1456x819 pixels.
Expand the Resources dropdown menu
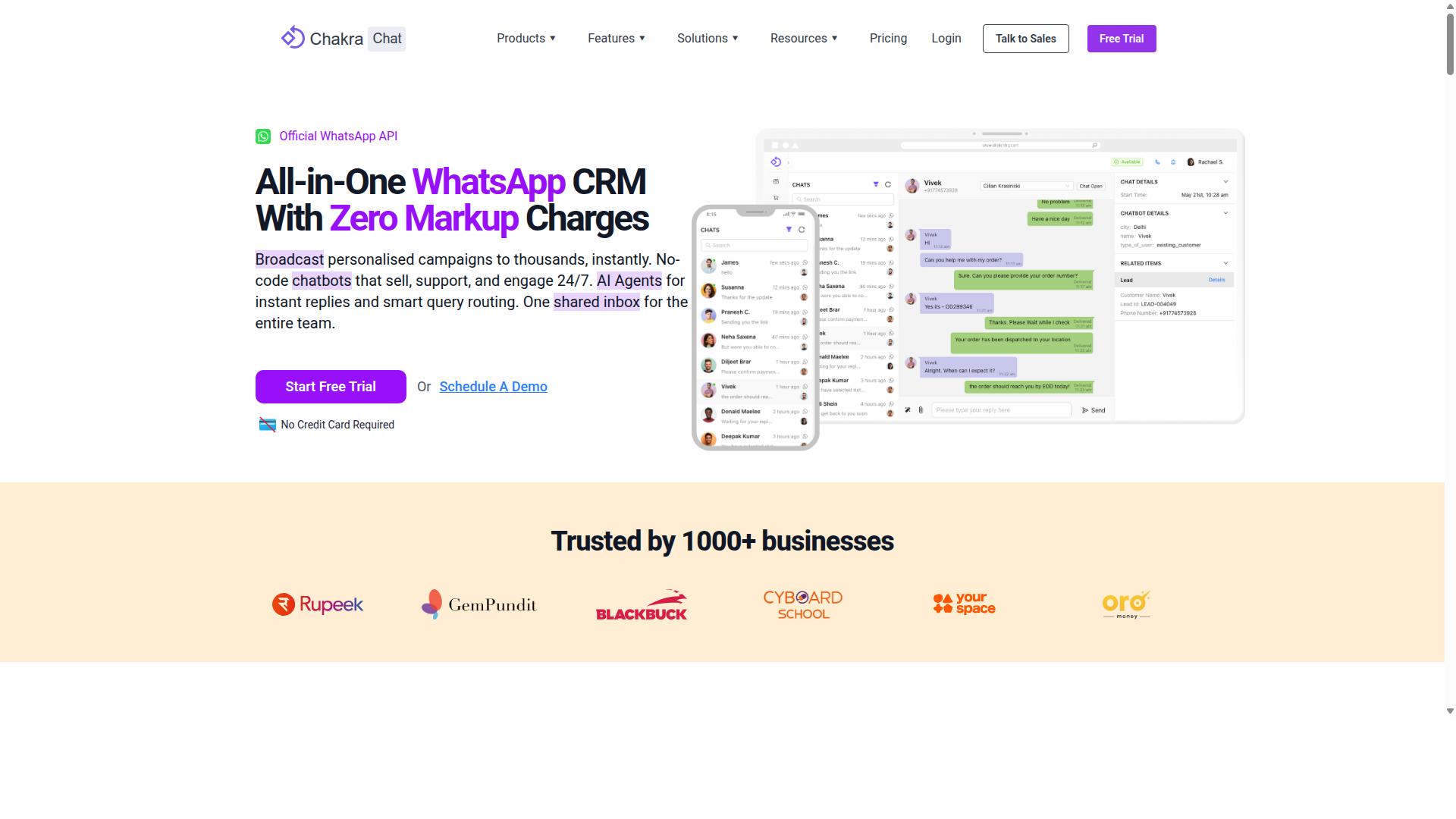pyautogui.click(x=804, y=38)
